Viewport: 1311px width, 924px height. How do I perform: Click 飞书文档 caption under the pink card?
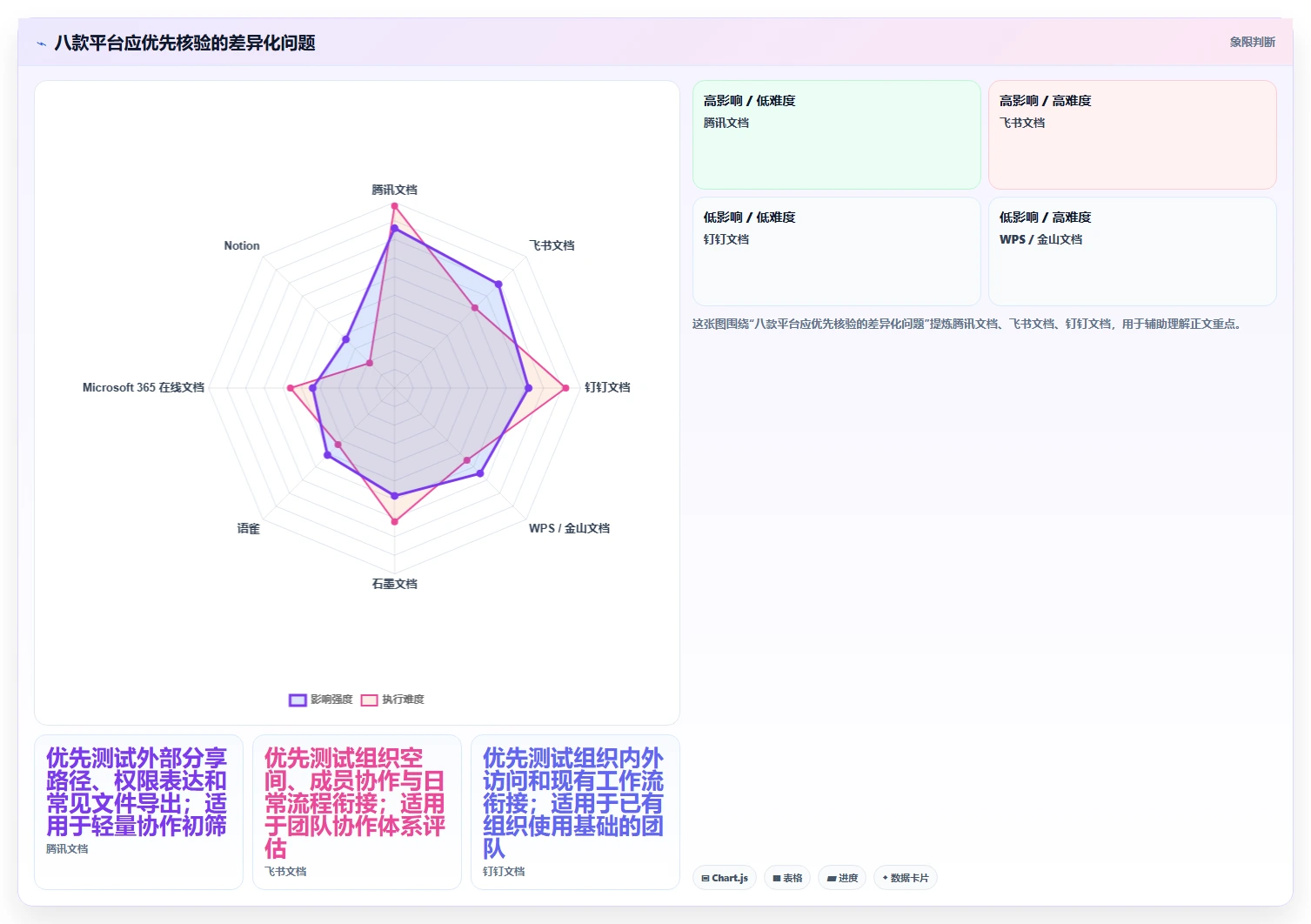point(285,871)
